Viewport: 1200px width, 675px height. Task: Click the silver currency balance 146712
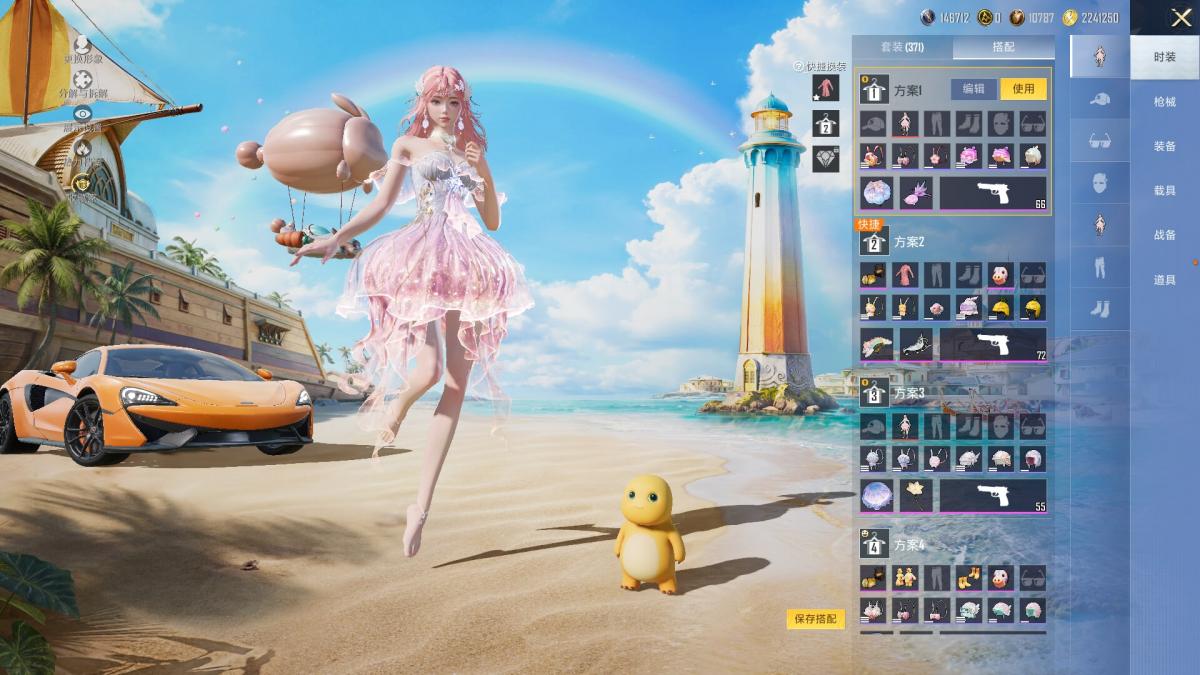[x=945, y=17]
